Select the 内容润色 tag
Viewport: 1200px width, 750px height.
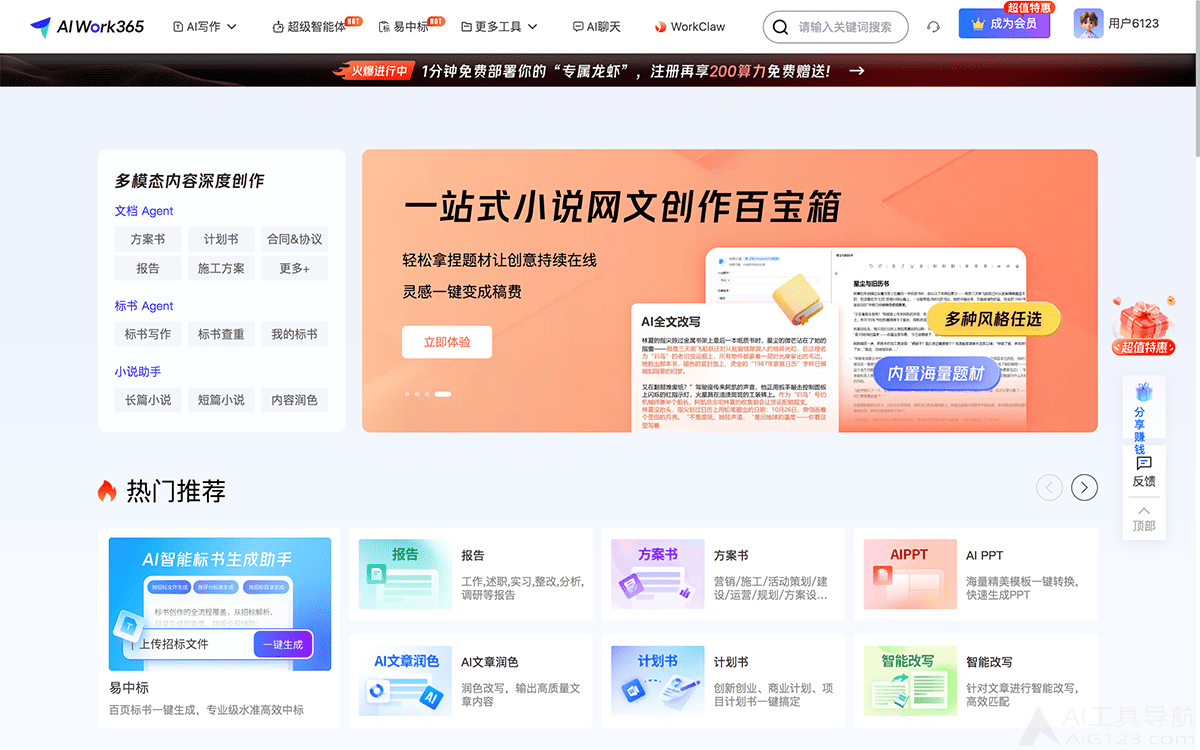295,400
